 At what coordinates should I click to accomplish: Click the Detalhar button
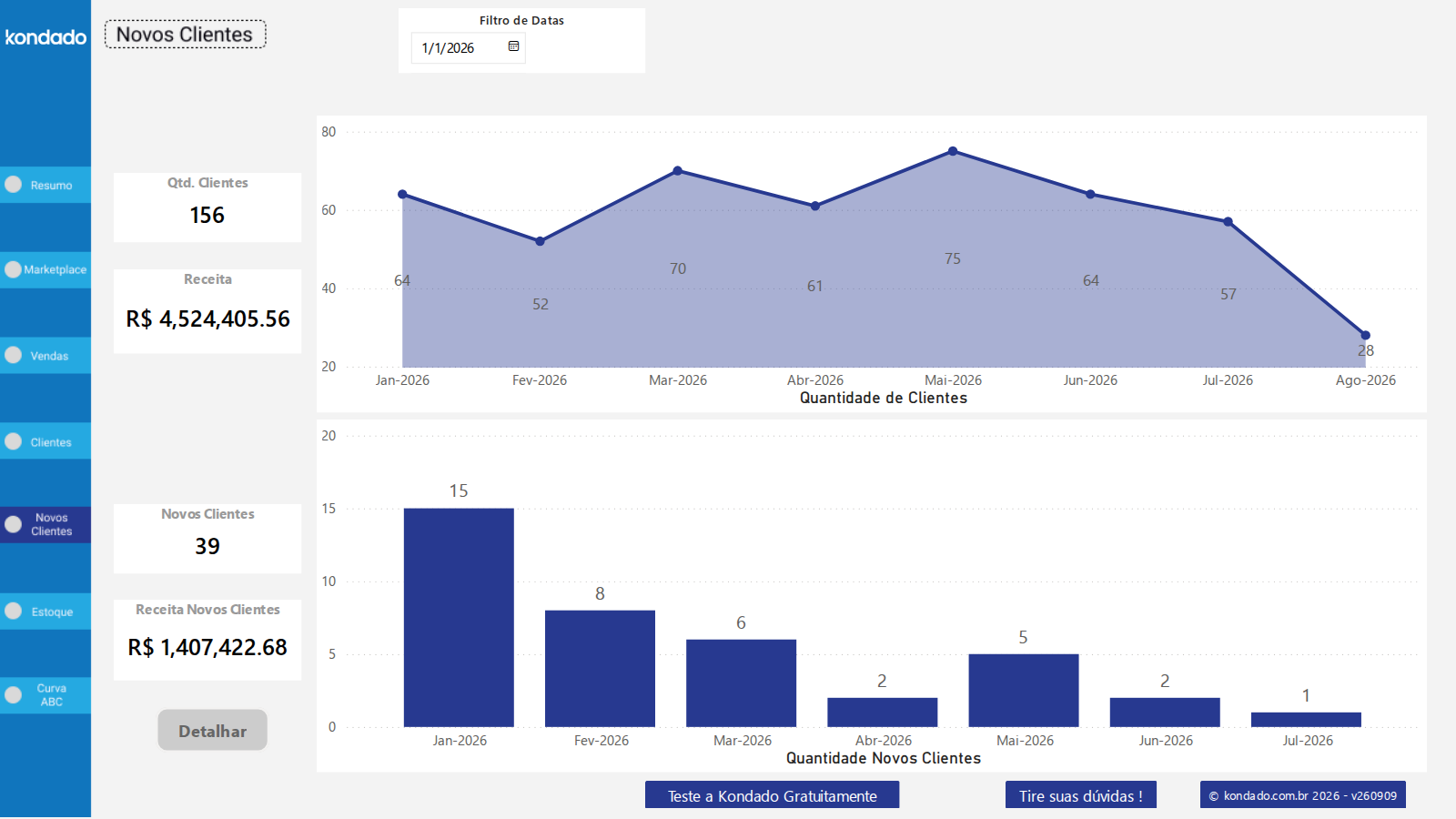[212, 731]
